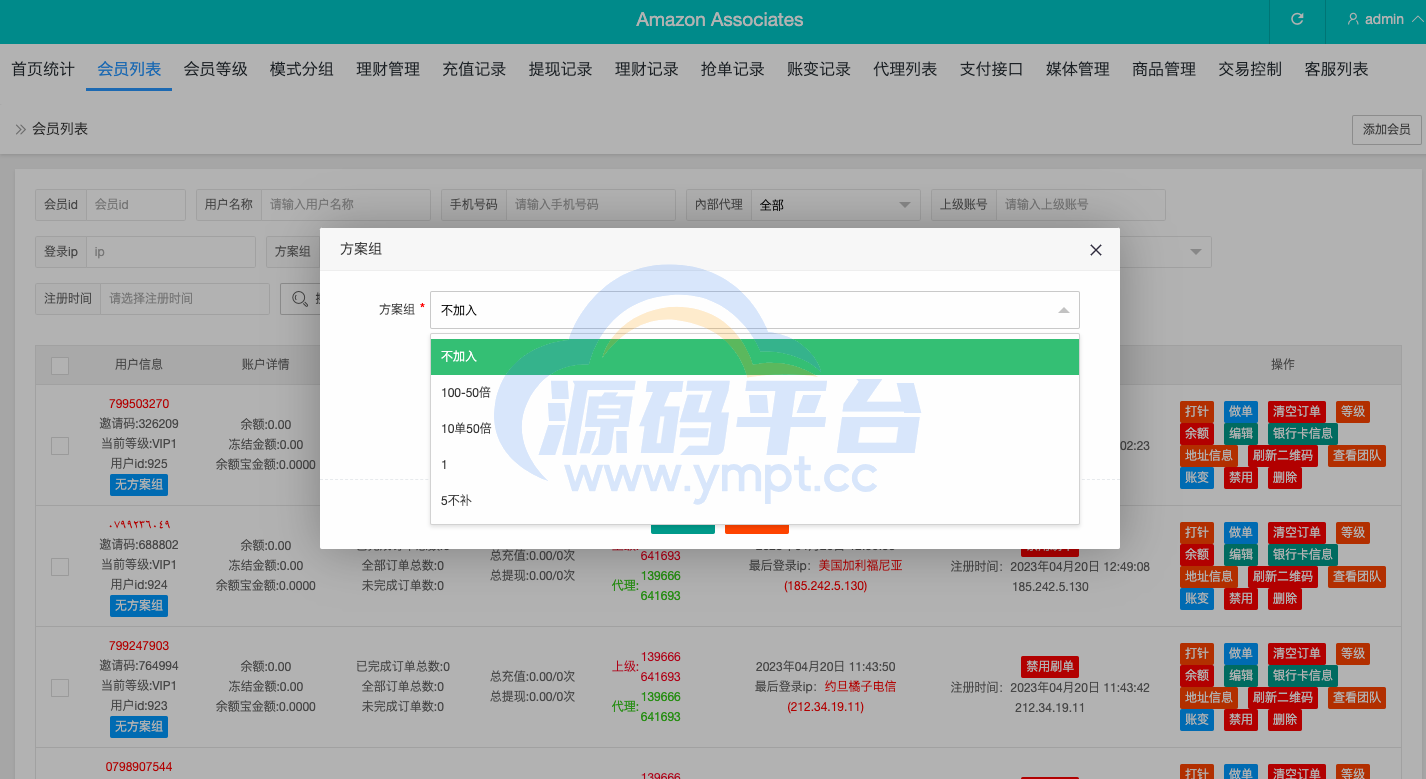Switch to the 会员等级 tab

(215, 69)
